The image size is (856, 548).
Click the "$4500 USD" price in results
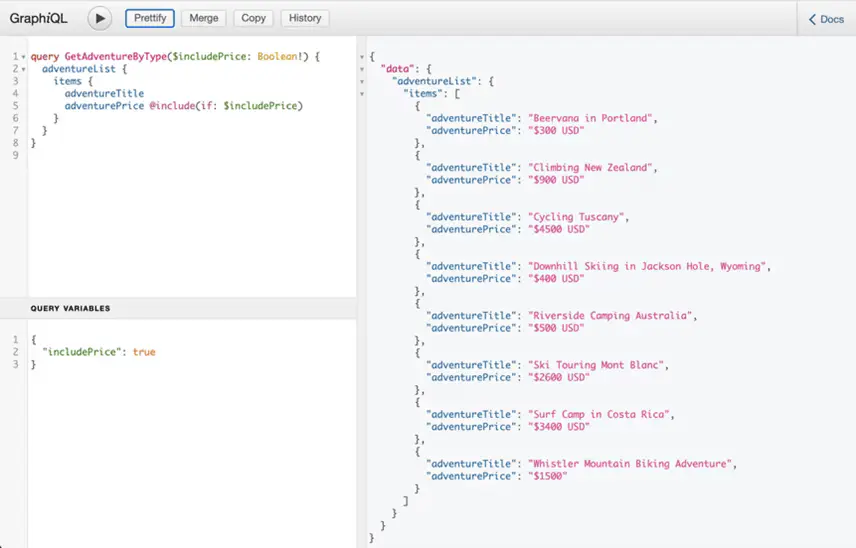[x=558, y=229]
